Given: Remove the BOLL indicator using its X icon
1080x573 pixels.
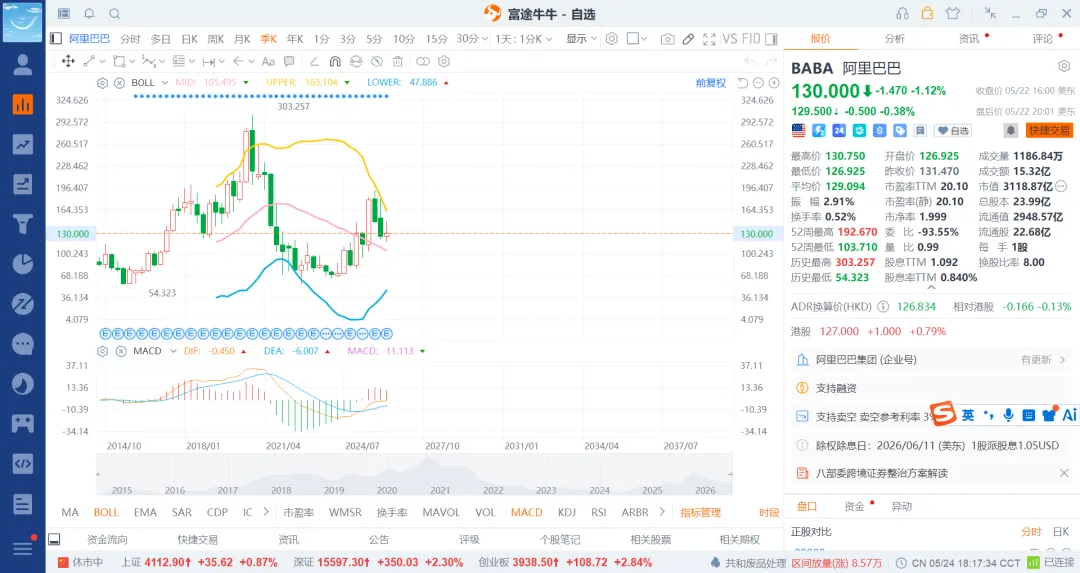Looking at the screenshot, I should tap(119, 83).
